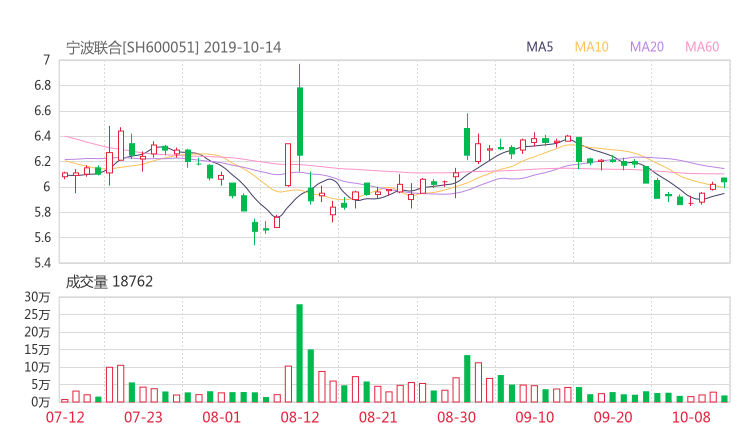Select the 07-12 date axis label
Viewport: 740px width, 440px height.
pyautogui.click(x=65, y=417)
